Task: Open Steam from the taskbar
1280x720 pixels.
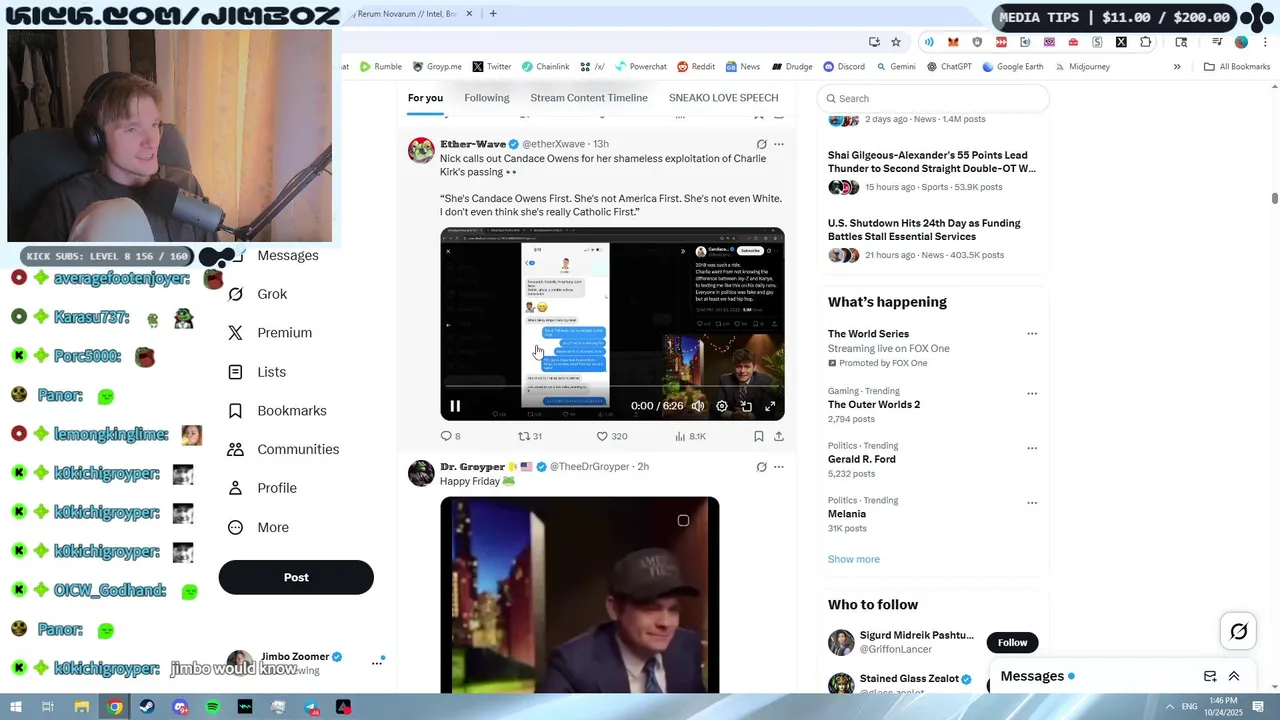Action: (147, 707)
